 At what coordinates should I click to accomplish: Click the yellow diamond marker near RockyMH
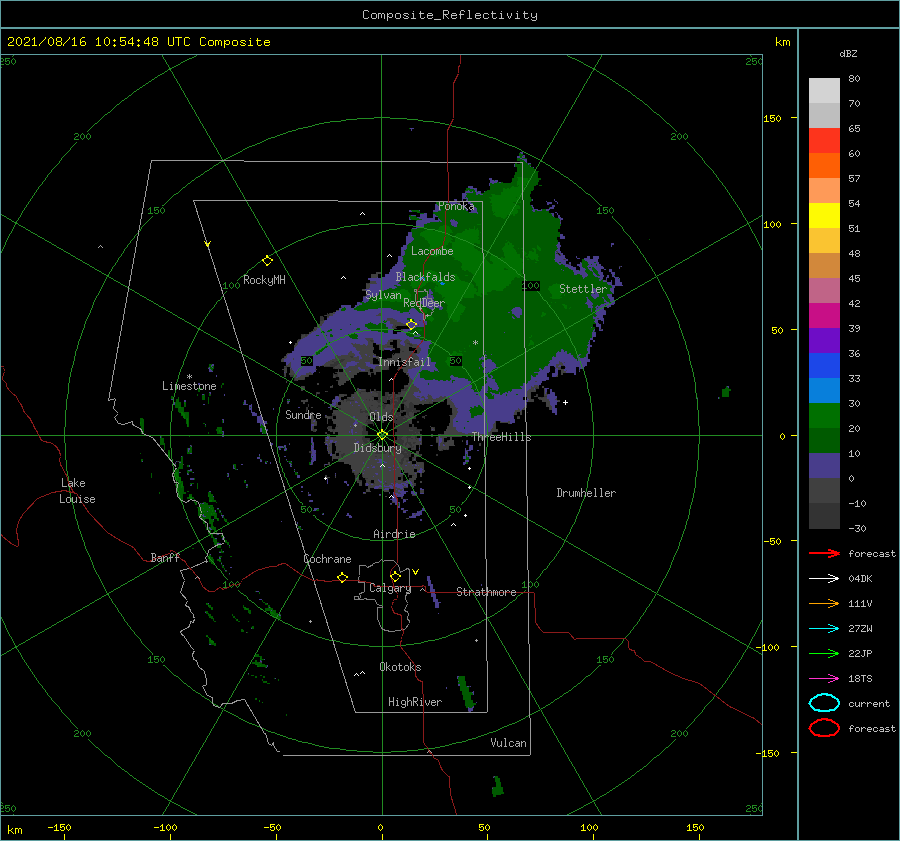[x=267, y=261]
